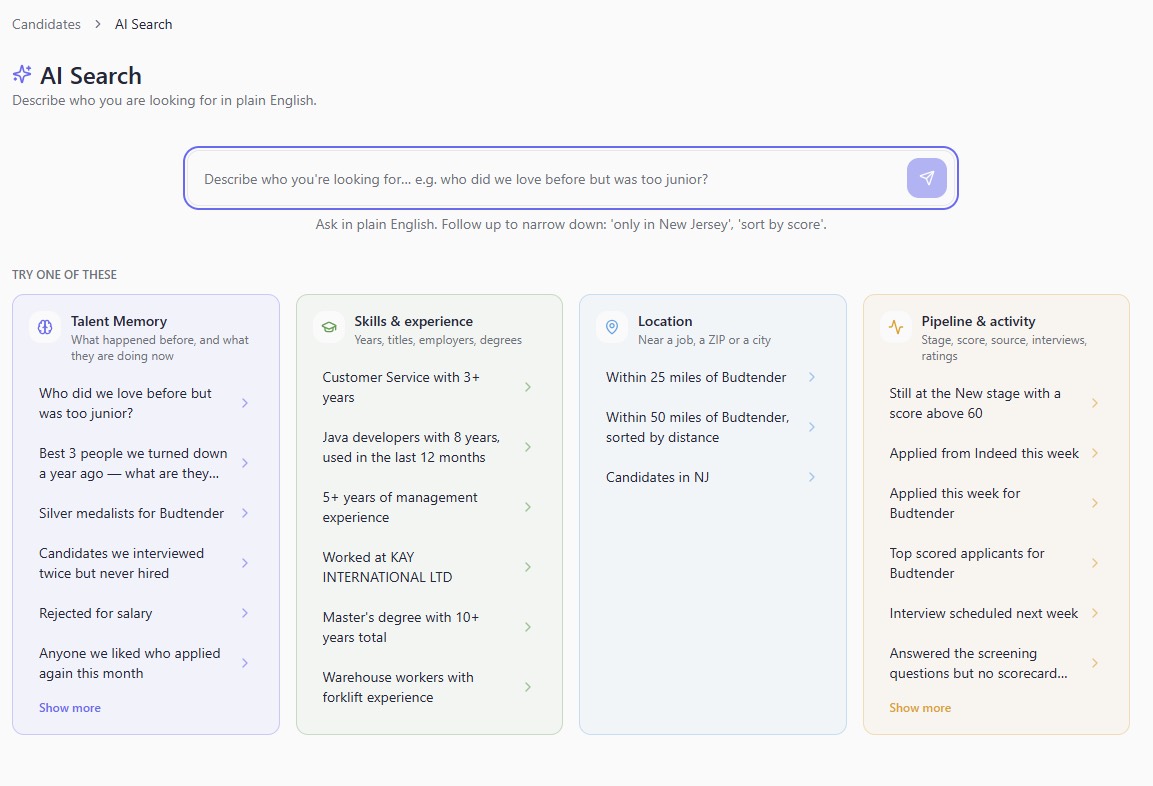1153x786 pixels.
Task: Click the 'Ask in plain English. Follow up' hint text
Action: [x=571, y=224]
